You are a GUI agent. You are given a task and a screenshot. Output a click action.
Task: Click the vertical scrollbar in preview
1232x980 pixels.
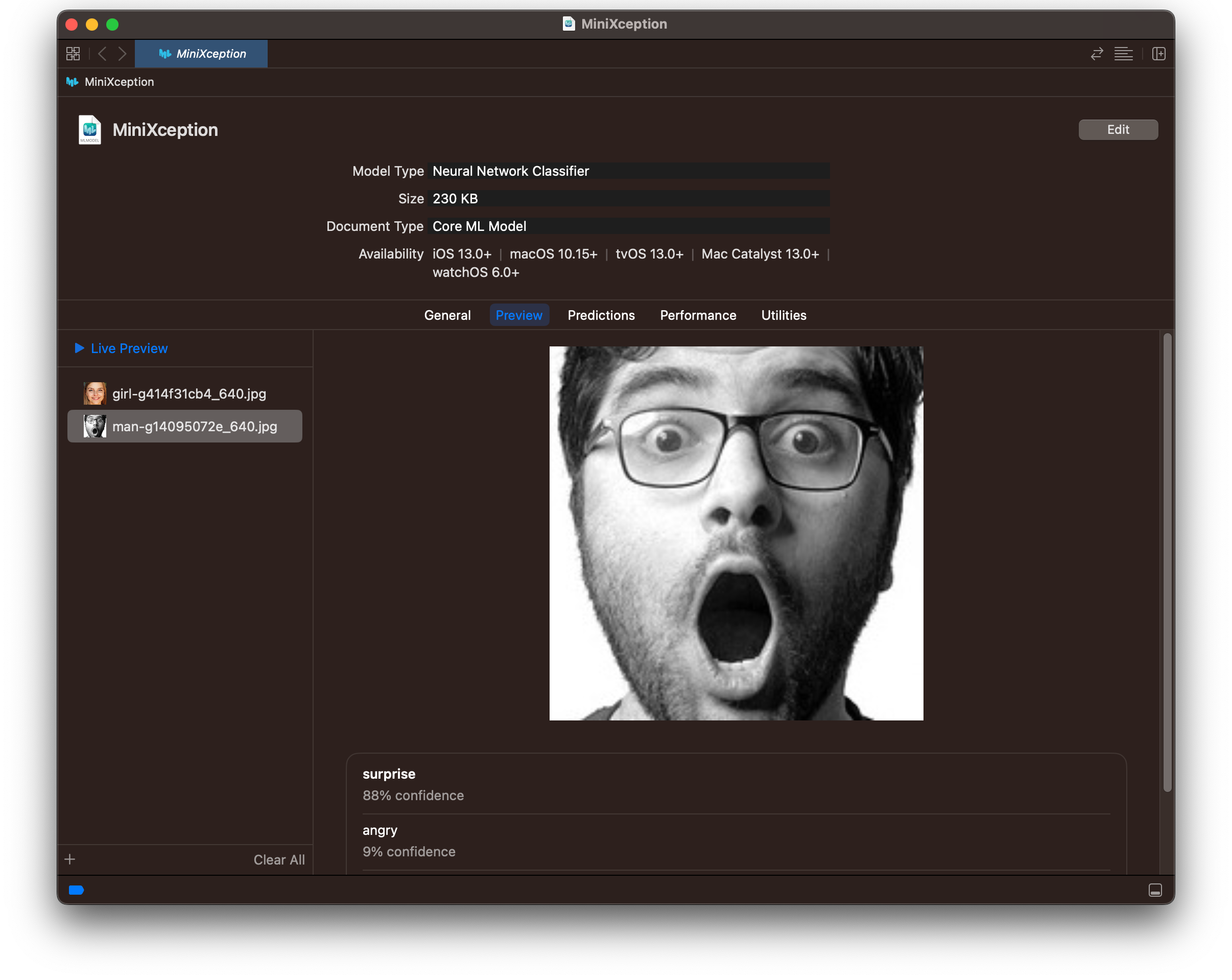pyautogui.click(x=1167, y=563)
